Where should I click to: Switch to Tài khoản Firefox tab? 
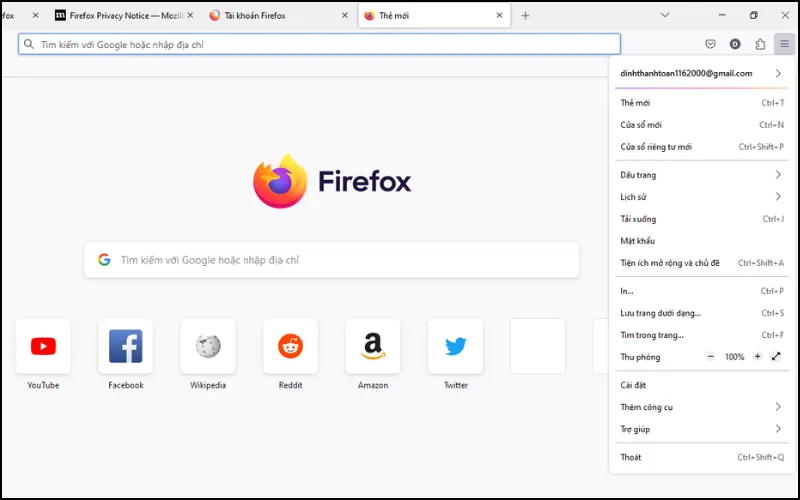[x=278, y=15]
